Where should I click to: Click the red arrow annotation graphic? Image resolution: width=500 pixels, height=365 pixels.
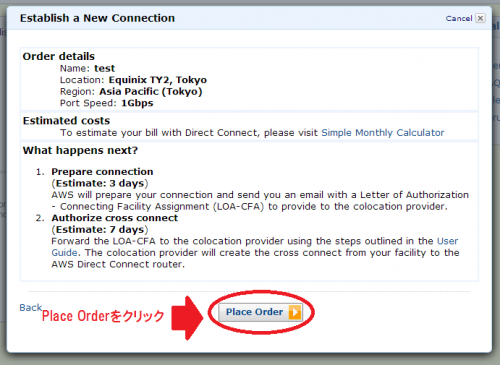[187, 318]
